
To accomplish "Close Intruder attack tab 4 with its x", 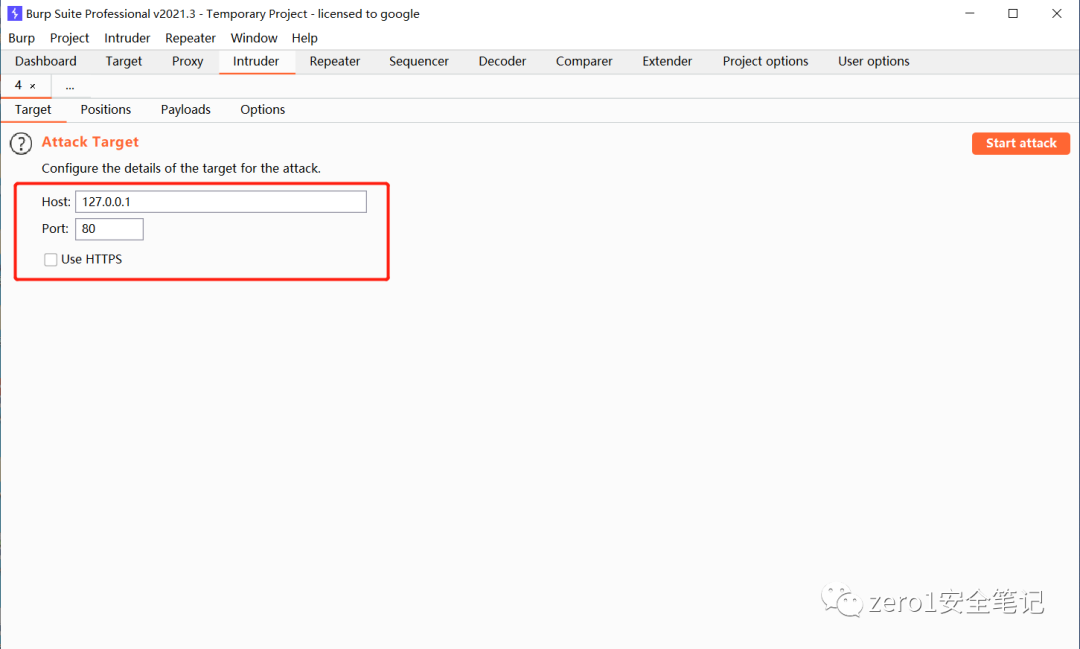I will click(32, 86).
